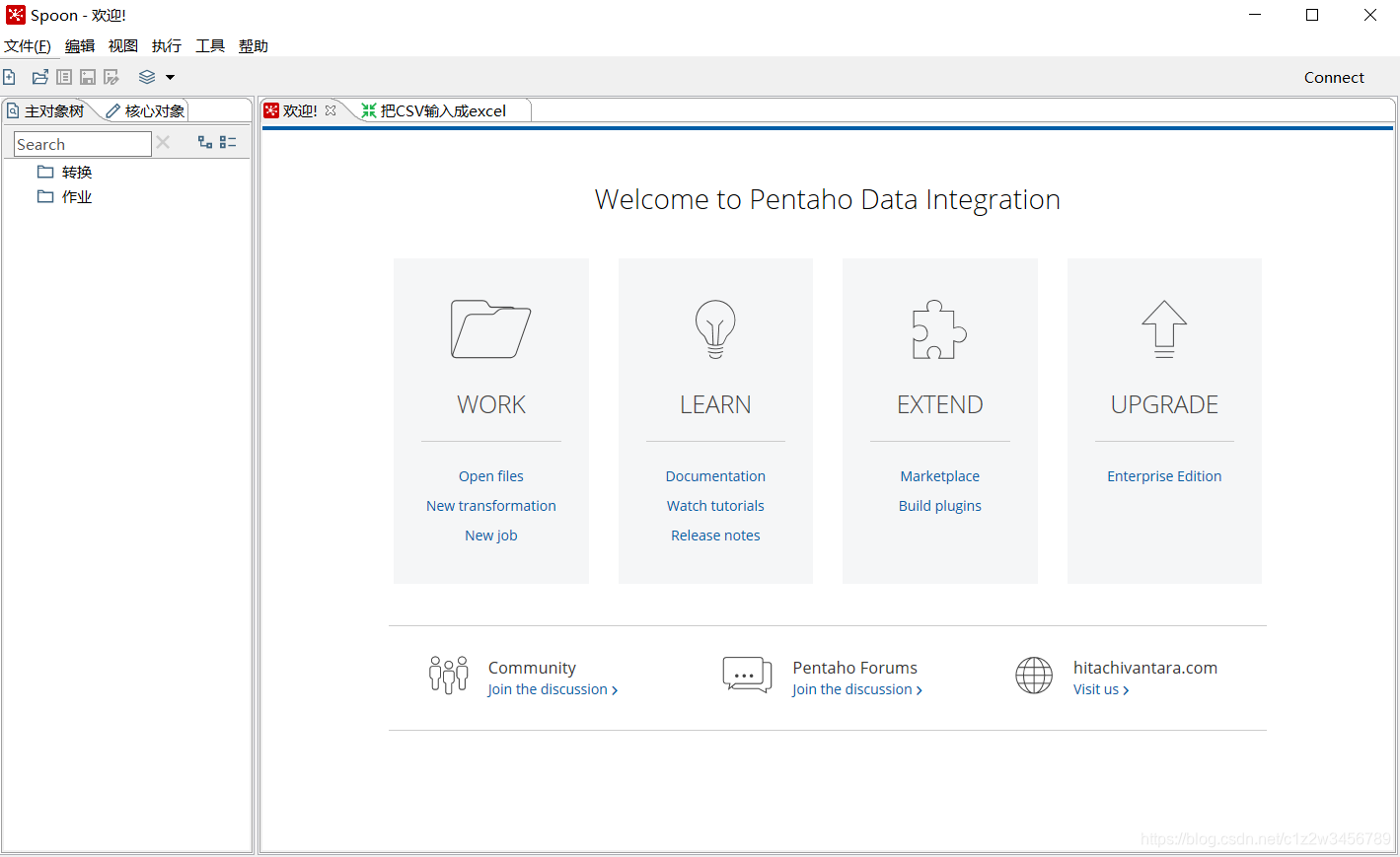
Task: Click the UPGRADE arrow icon
Action: [1164, 328]
